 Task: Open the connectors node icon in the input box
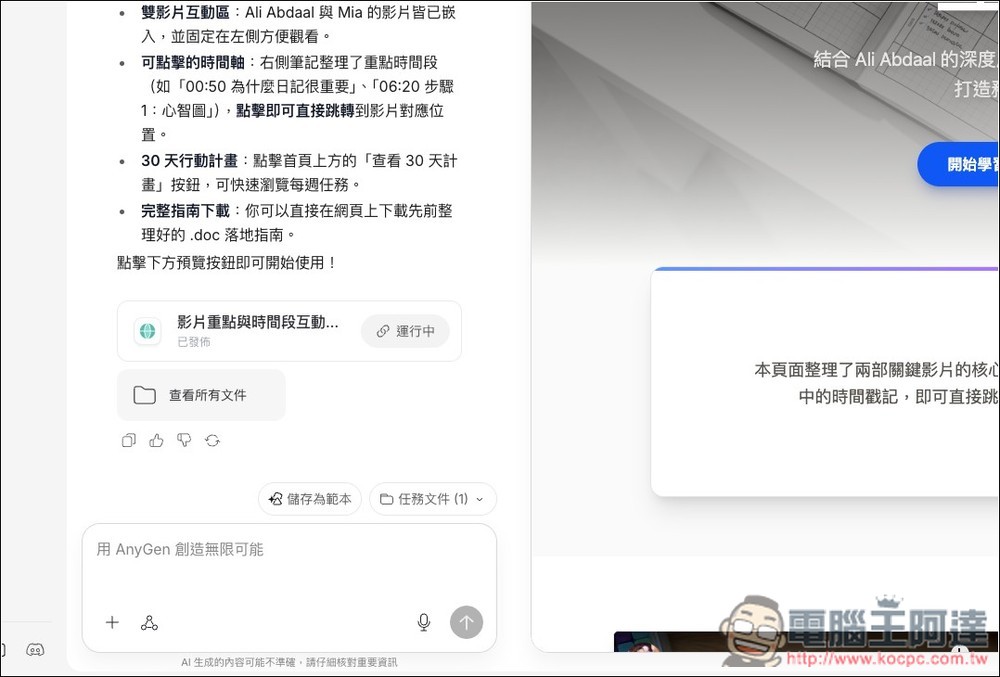point(149,622)
